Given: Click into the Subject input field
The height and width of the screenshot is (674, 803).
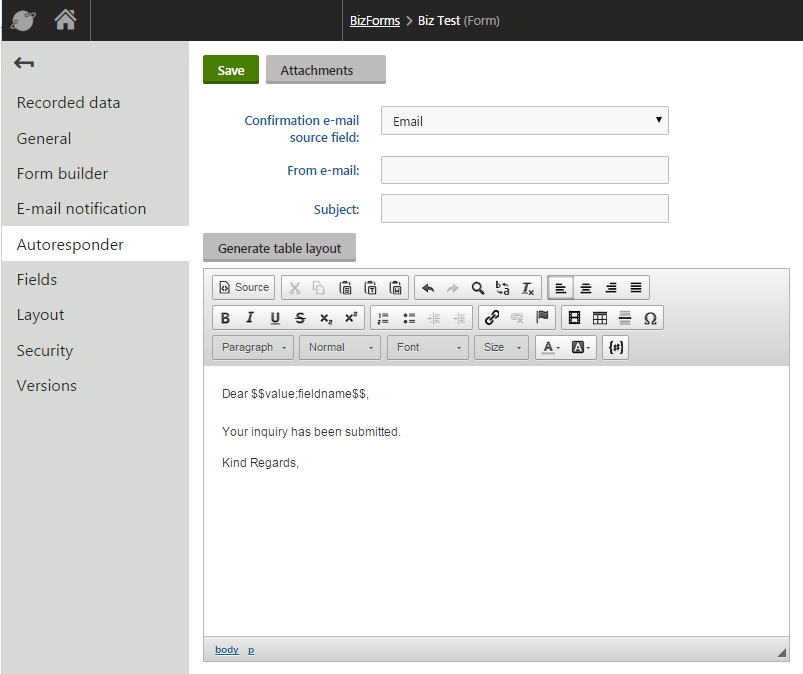Looking at the screenshot, I should coord(524,209).
